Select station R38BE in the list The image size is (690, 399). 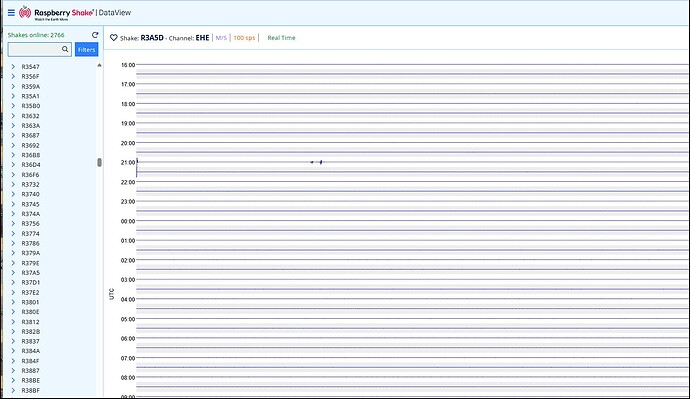pos(30,381)
